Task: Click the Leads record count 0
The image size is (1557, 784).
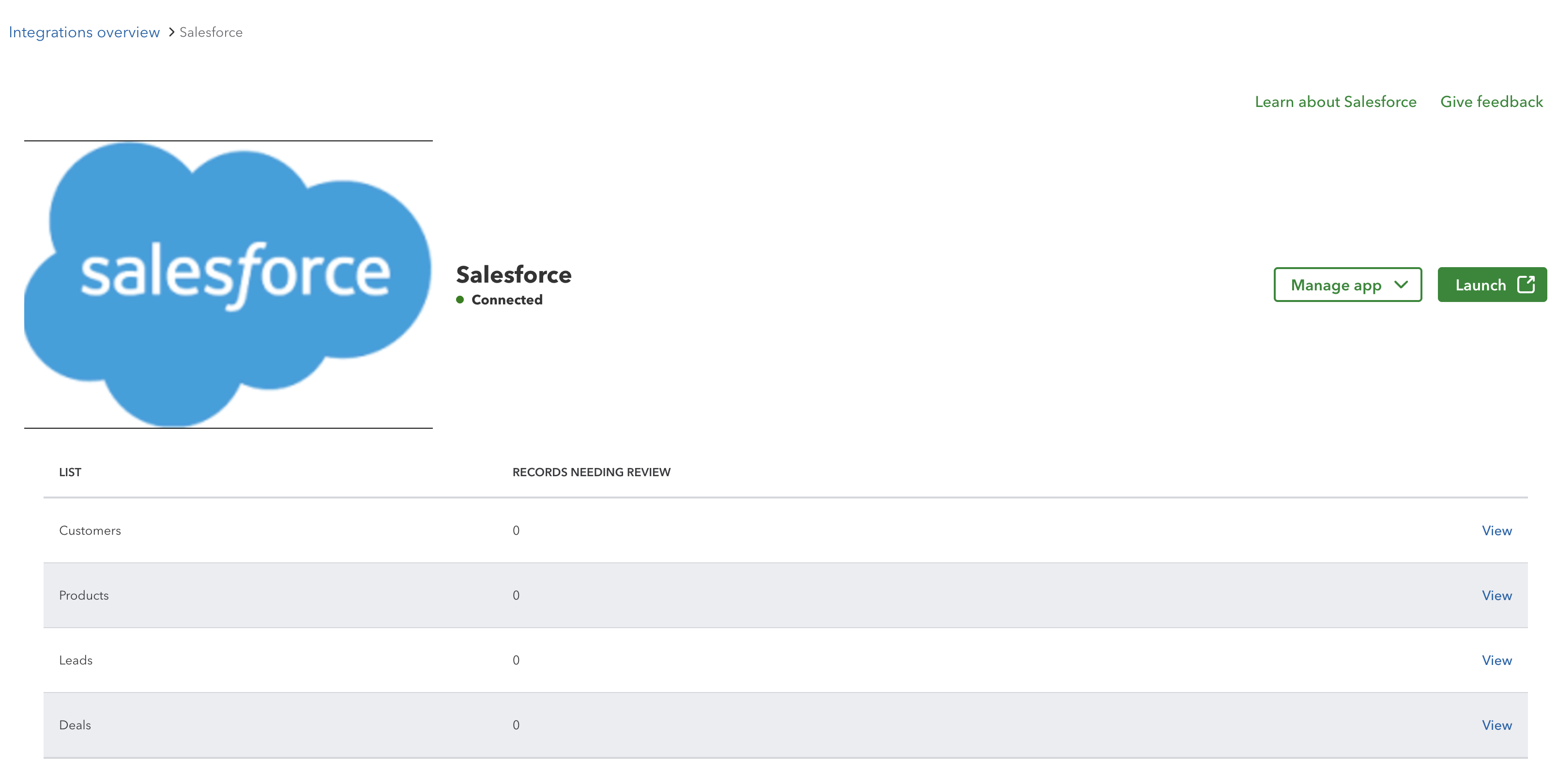Action: click(516, 660)
